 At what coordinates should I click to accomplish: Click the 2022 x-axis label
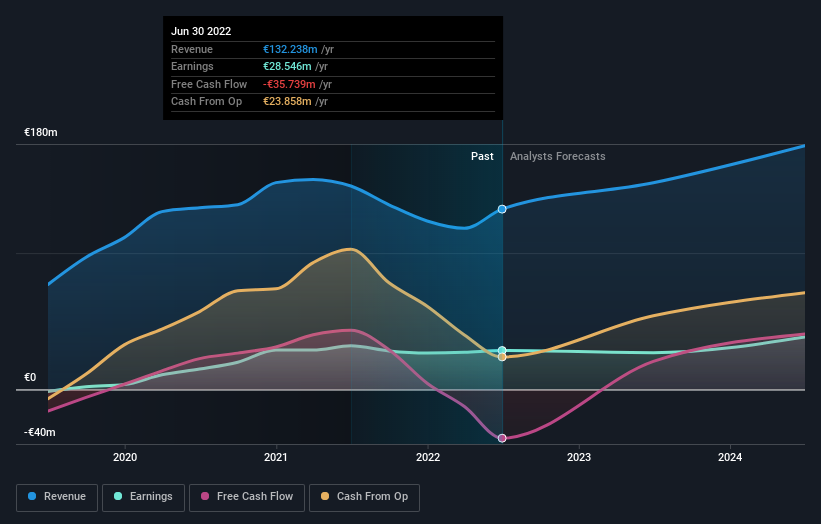428,458
